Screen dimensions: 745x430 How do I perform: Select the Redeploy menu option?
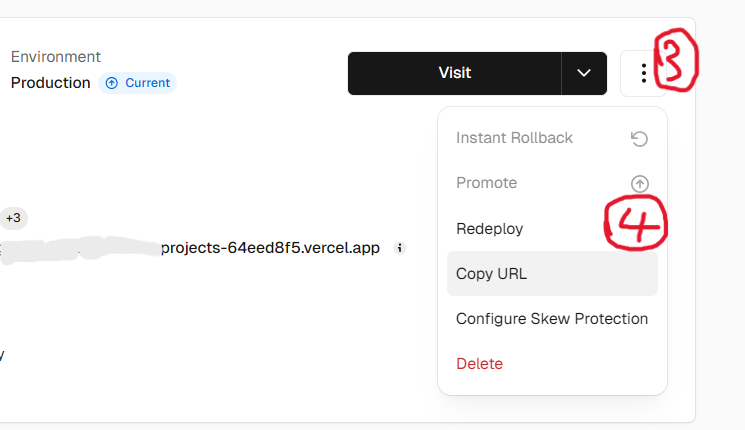coord(489,228)
